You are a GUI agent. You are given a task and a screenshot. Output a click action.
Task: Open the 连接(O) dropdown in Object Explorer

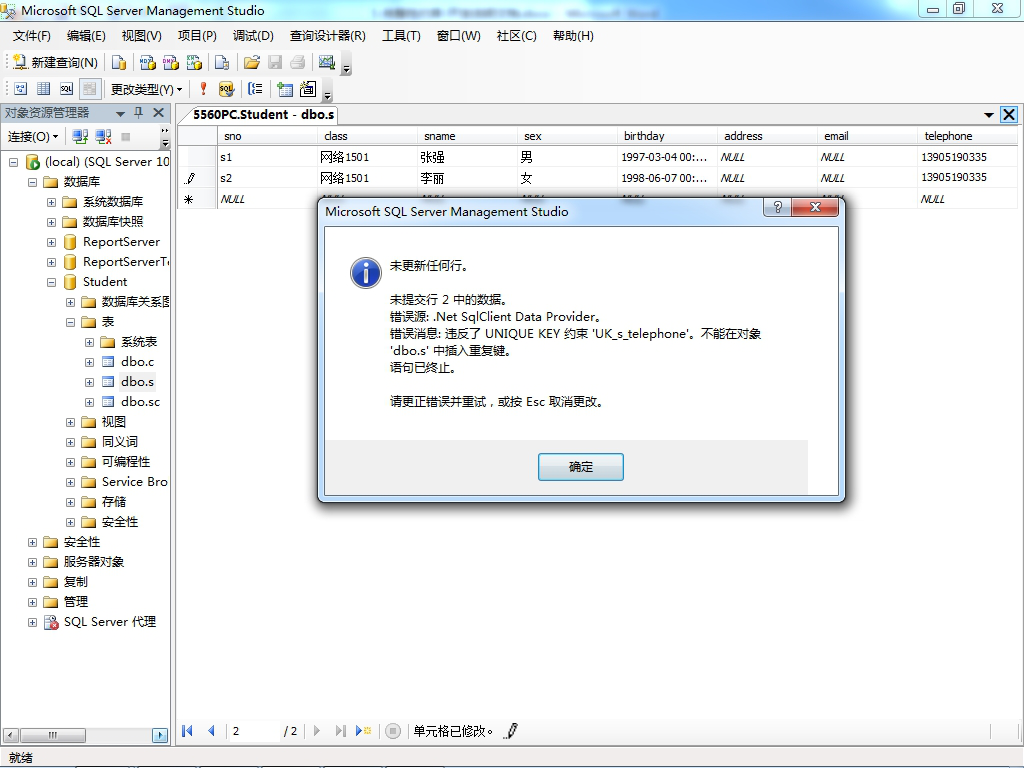33,136
